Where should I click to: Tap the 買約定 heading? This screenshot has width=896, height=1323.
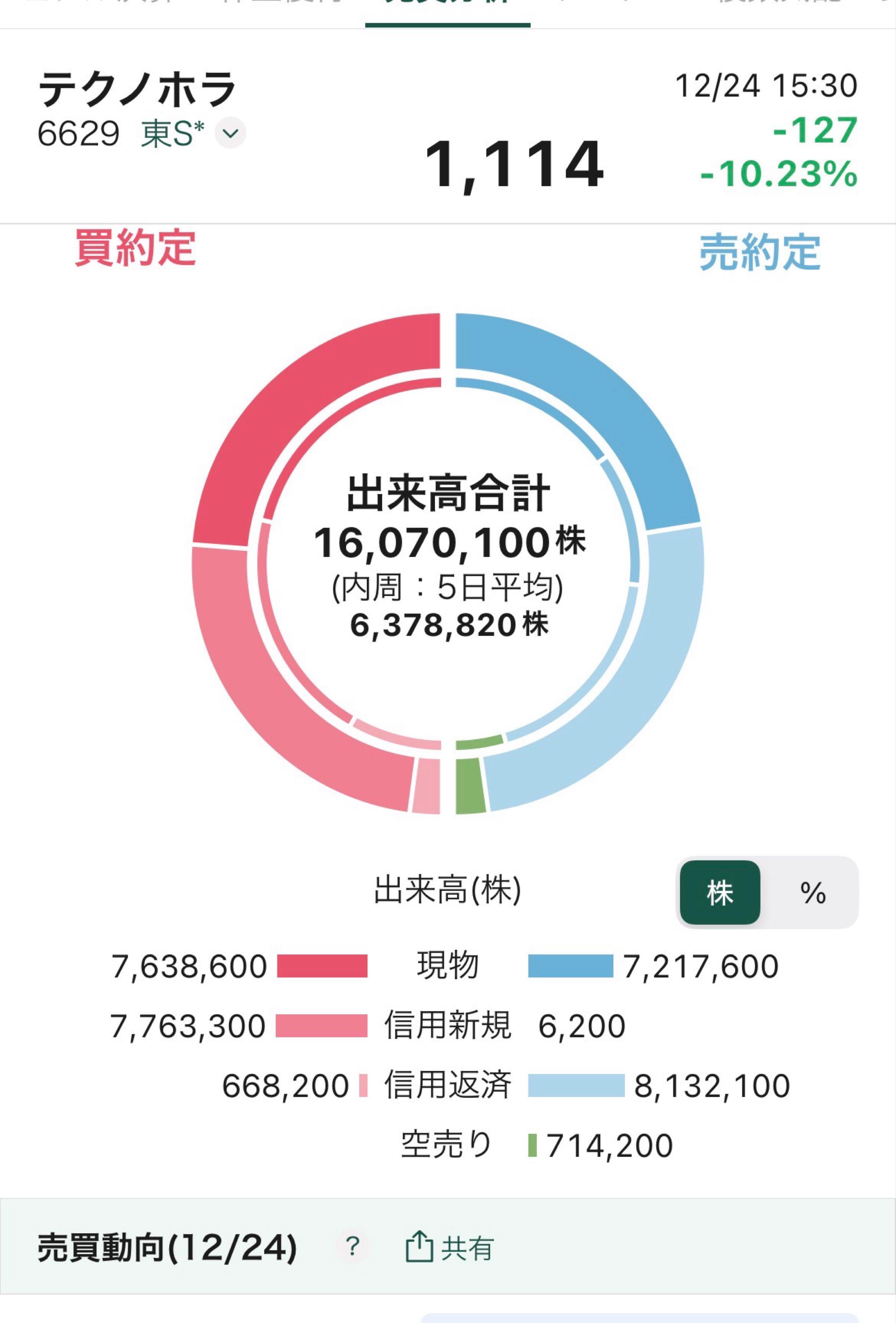click(x=136, y=248)
